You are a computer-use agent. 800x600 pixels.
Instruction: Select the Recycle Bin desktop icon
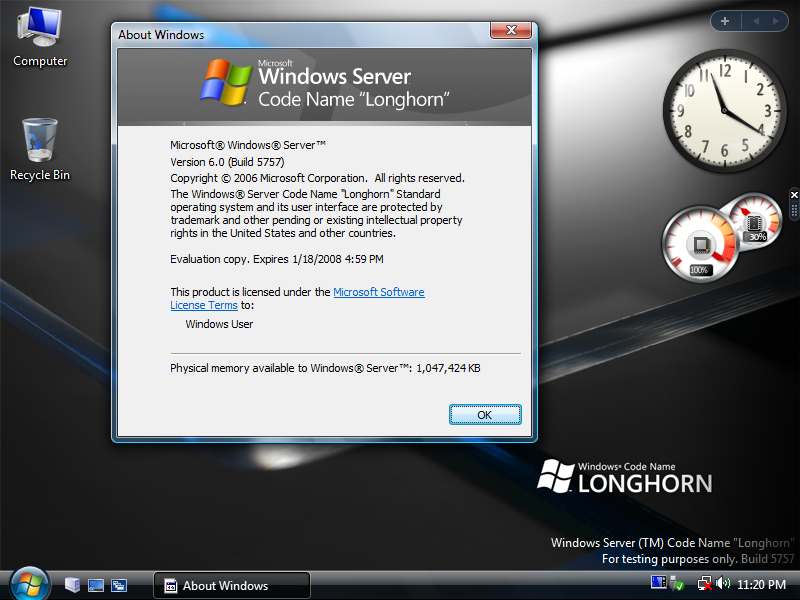click(x=40, y=149)
